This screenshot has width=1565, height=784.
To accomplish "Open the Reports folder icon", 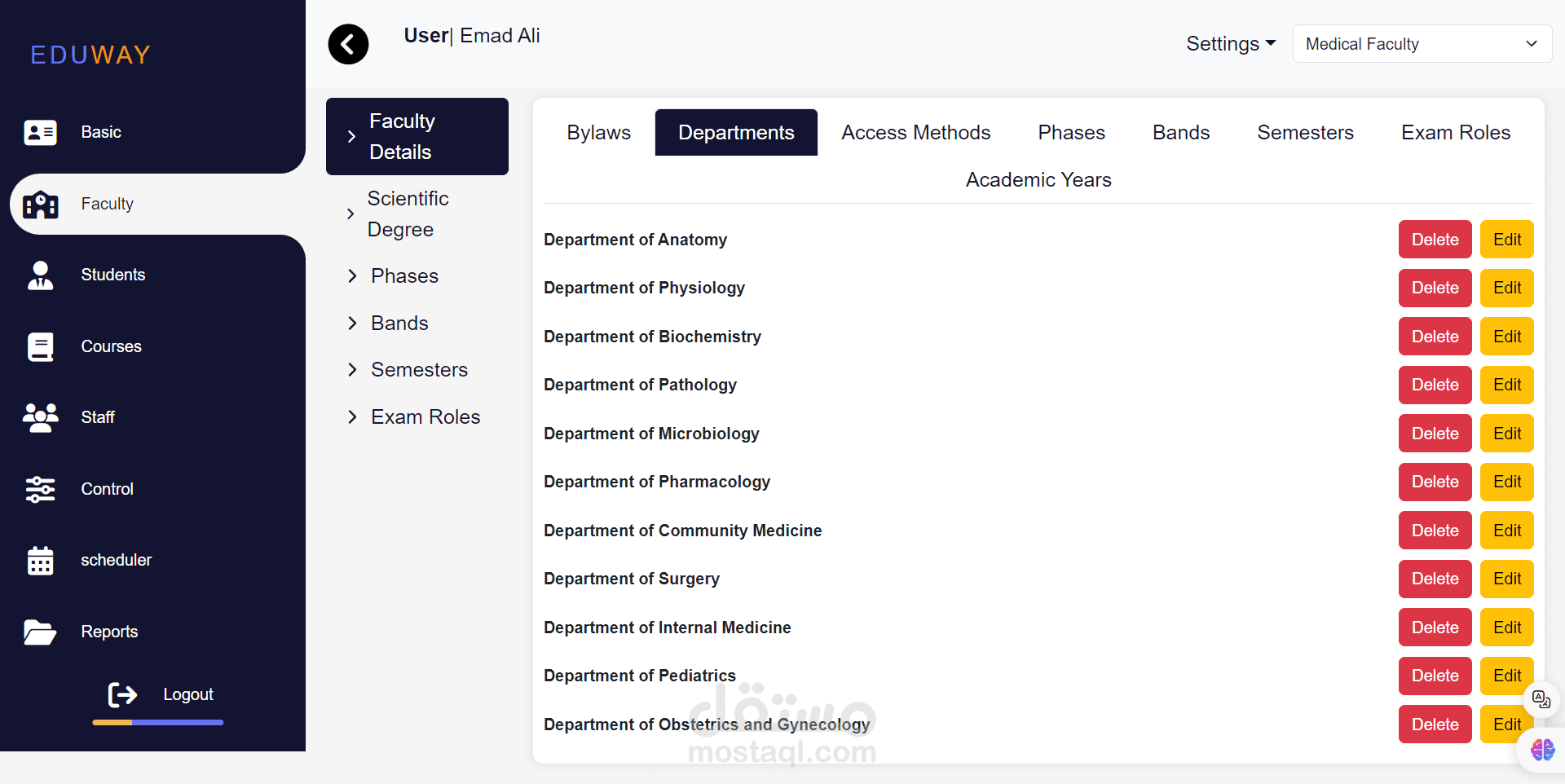I will [40, 632].
